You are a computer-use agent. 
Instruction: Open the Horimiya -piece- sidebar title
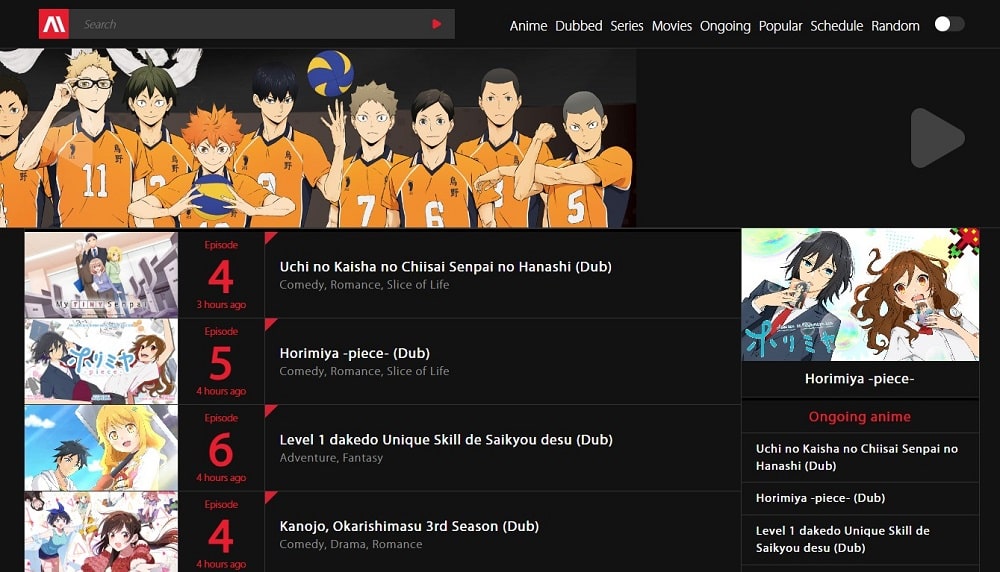860,379
